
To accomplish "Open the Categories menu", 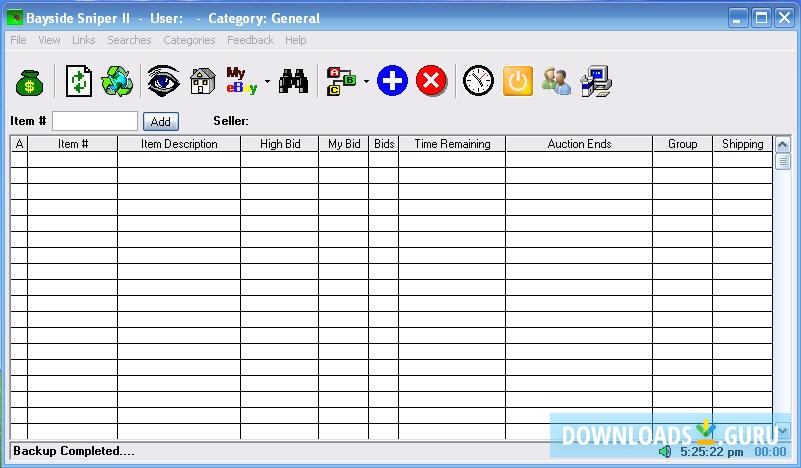I will (x=189, y=40).
